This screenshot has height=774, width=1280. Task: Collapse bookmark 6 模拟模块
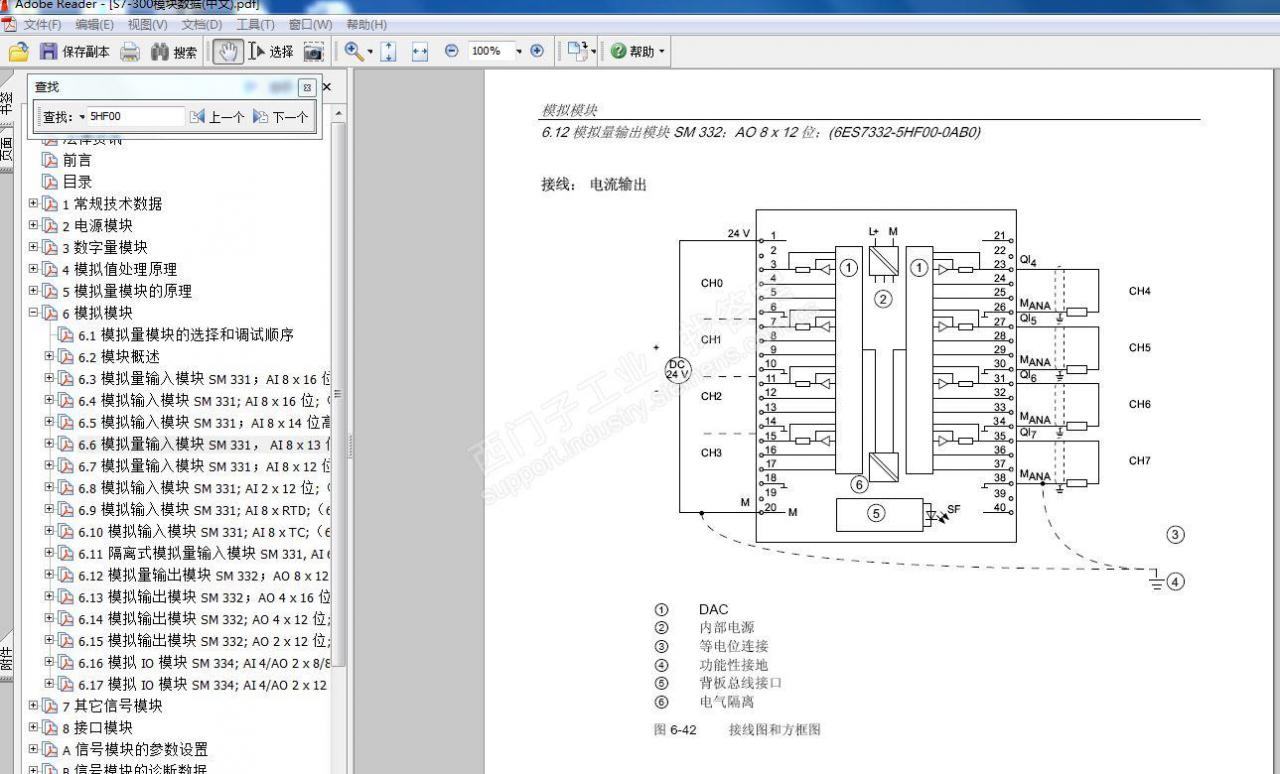pos(33,312)
